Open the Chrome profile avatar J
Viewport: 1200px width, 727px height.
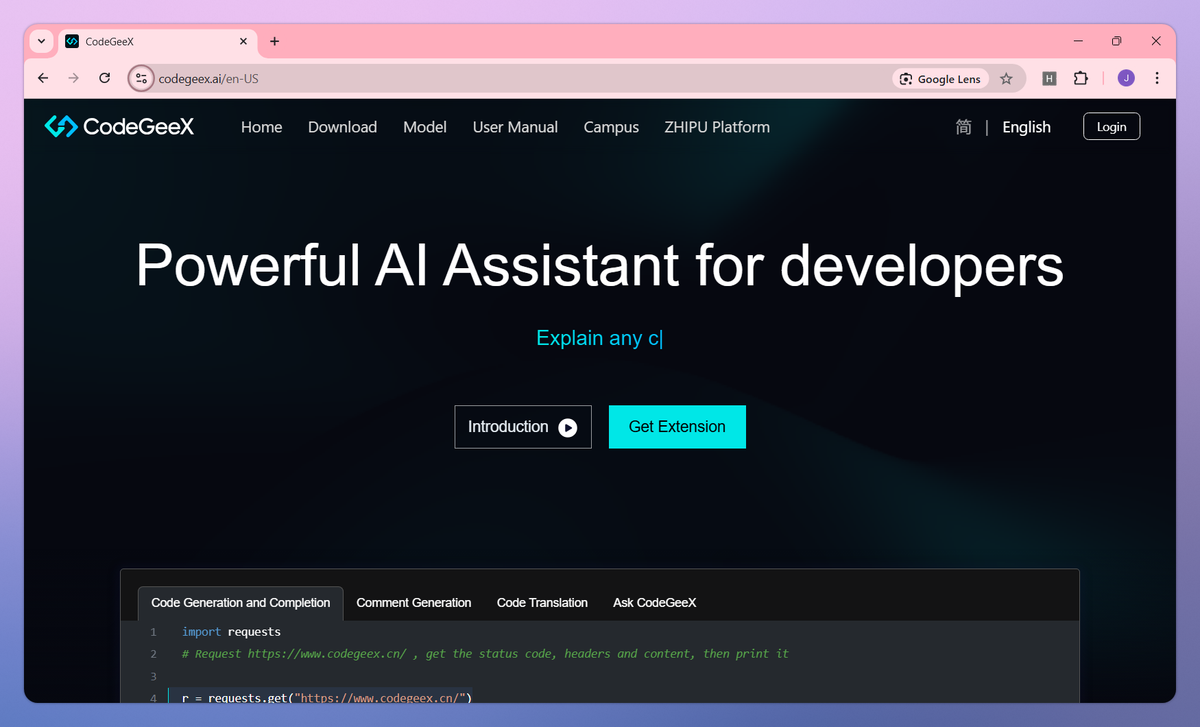pyautogui.click(x=1126, y=78)
